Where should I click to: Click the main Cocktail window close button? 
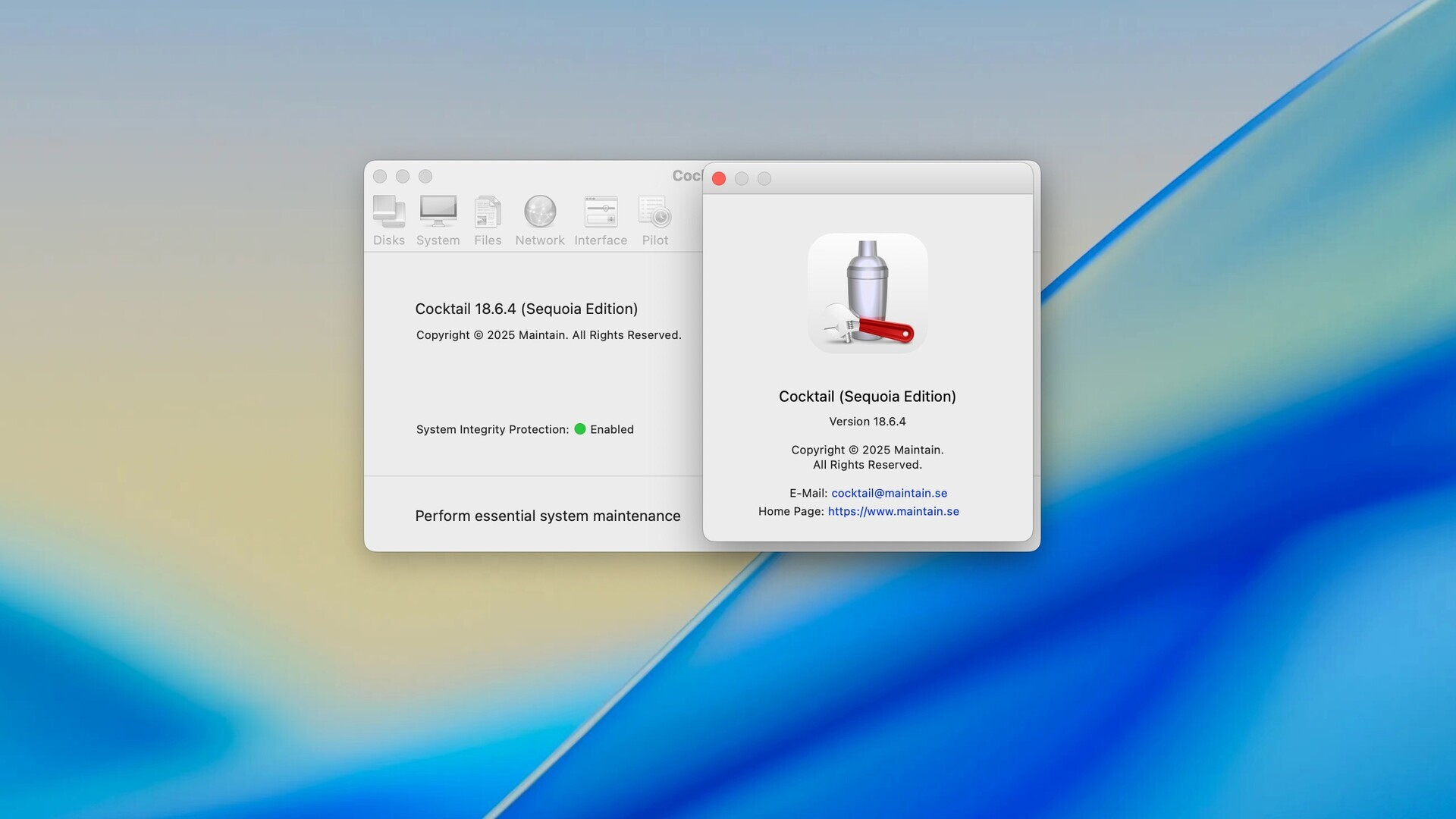click(x=380, y=176)
